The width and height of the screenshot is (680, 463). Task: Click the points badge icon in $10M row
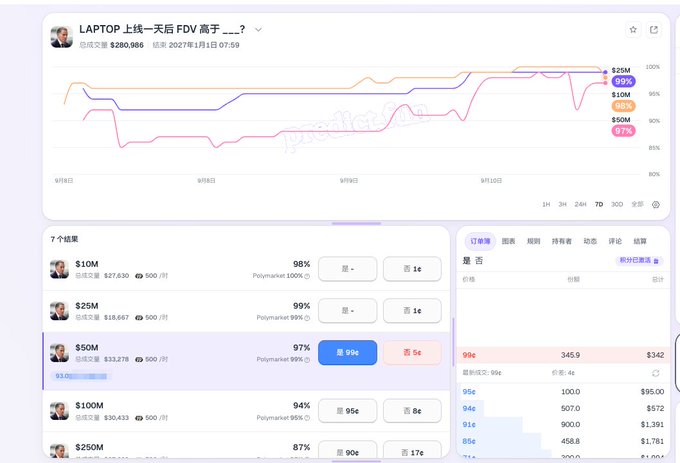point(139,276)
